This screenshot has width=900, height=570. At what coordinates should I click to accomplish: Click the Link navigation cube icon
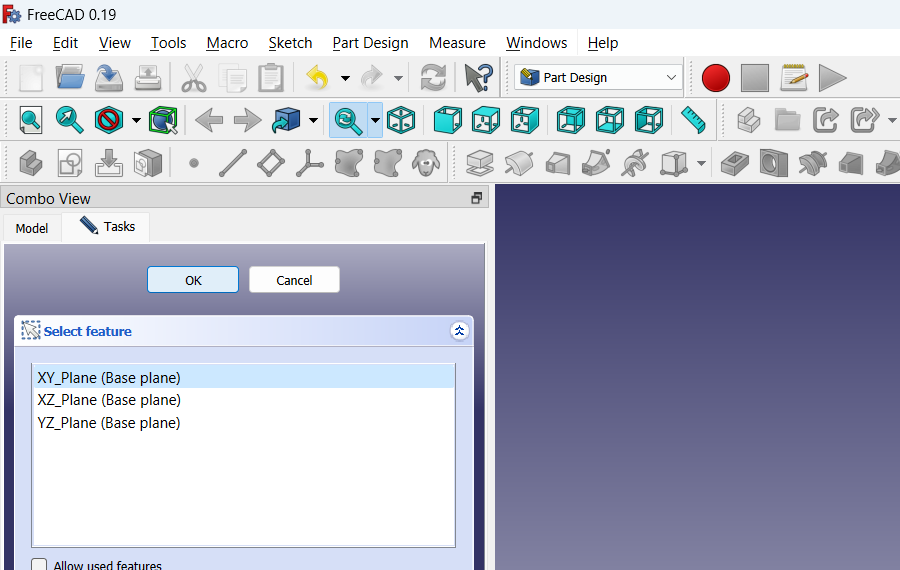(286, 121)
